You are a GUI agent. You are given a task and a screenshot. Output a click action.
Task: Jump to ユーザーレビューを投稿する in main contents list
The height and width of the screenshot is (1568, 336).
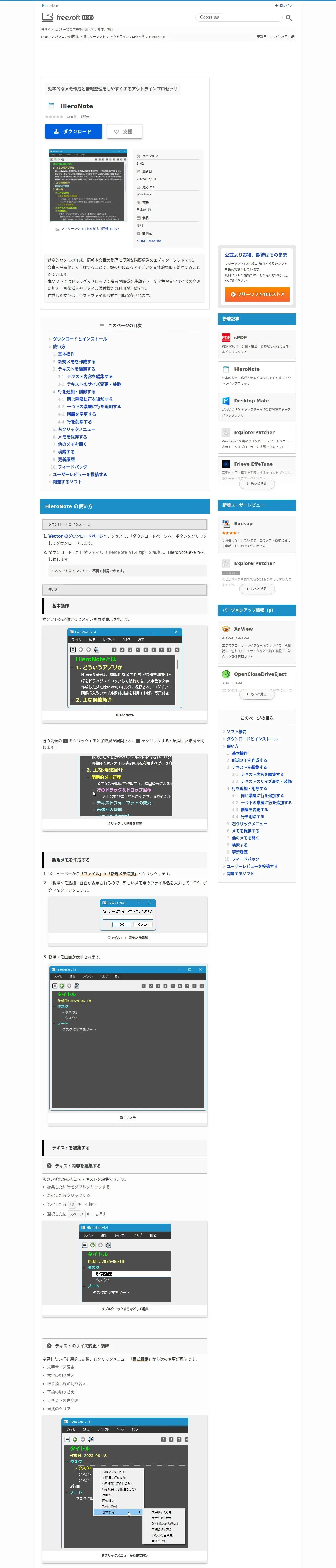coord(79,475)
